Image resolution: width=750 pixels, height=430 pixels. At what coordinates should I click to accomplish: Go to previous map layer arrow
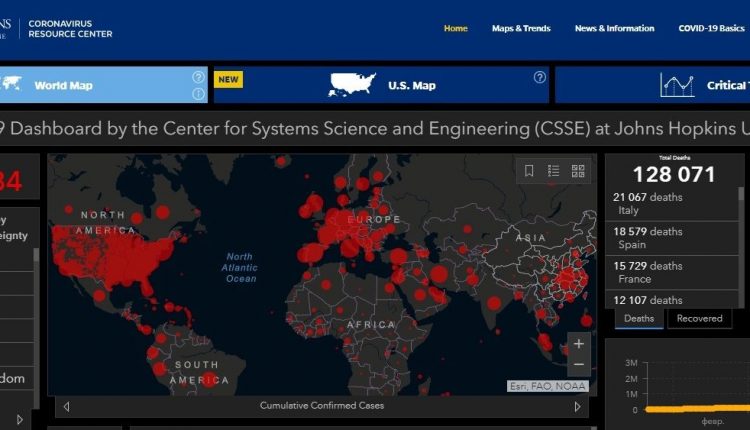coord(66,407)
